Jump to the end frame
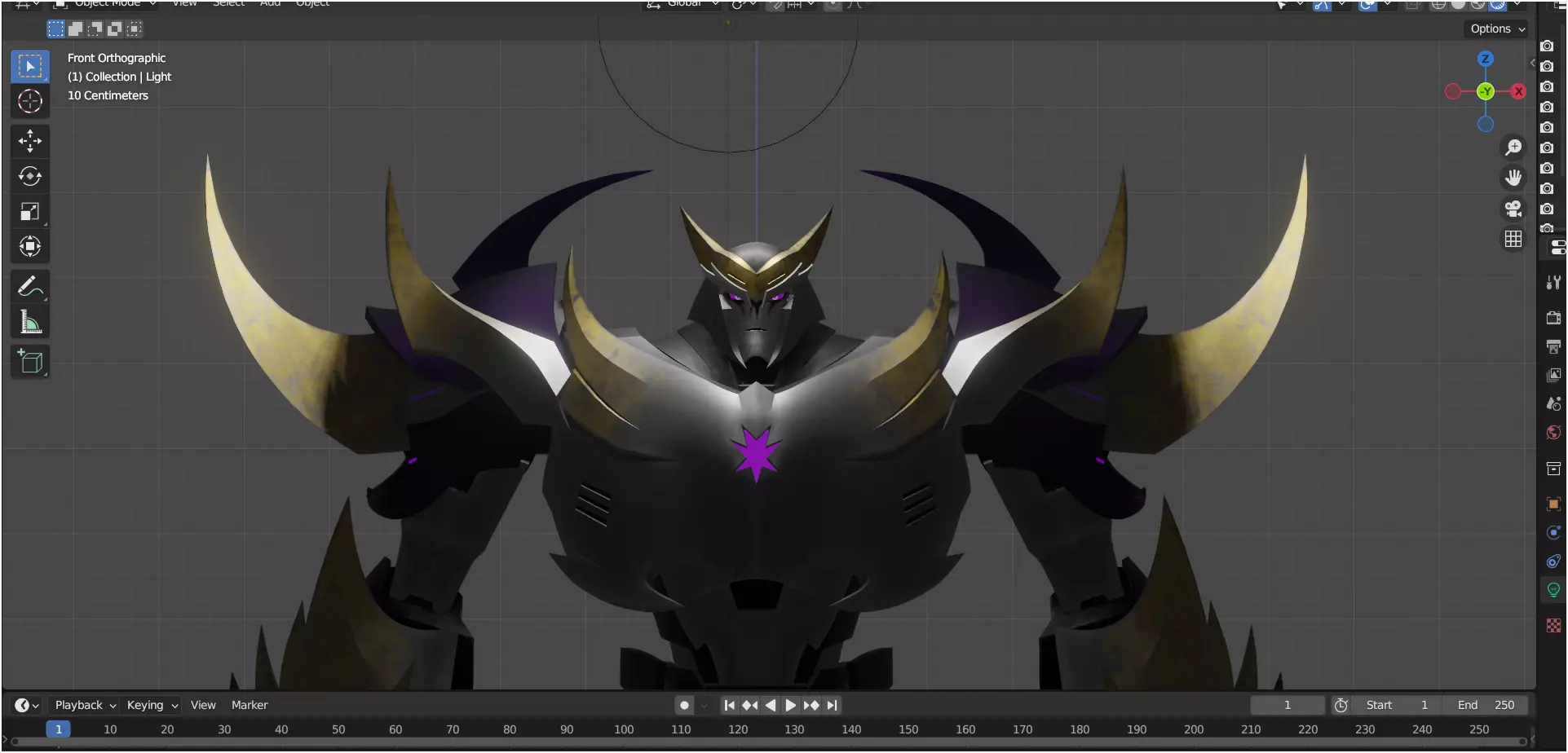The width and height of the screenshot is (1568, 753). (832, 706)
